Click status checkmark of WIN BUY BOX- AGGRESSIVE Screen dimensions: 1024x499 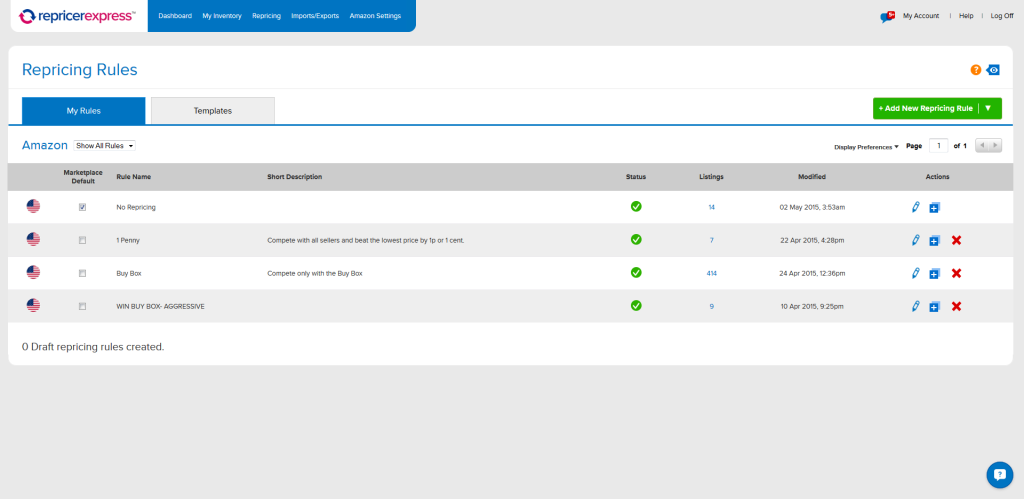pyautogui.click(x=635, y=305)
